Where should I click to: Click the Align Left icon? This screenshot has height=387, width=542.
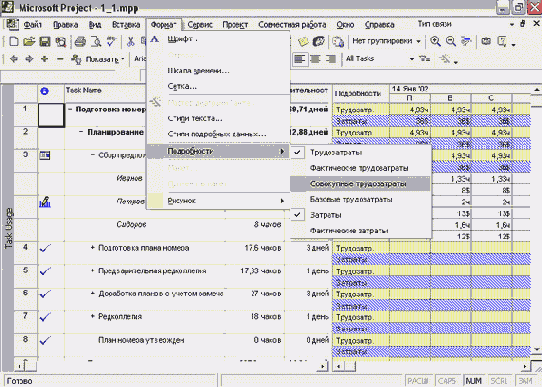[299, 59]
